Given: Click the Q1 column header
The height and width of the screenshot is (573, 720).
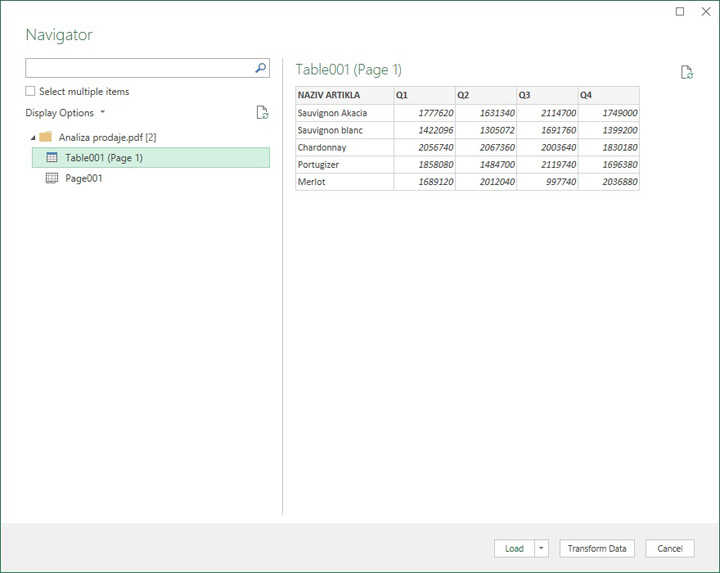Looking at the screenshot, I should tap(424, 95).
